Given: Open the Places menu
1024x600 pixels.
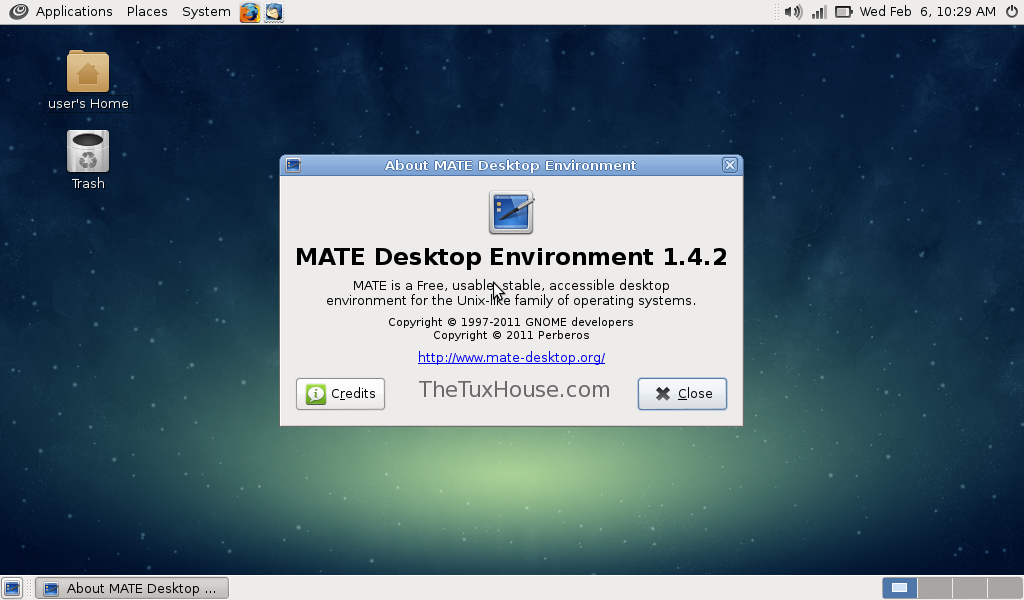Looking at the screenshot, I should pos(147,12).
